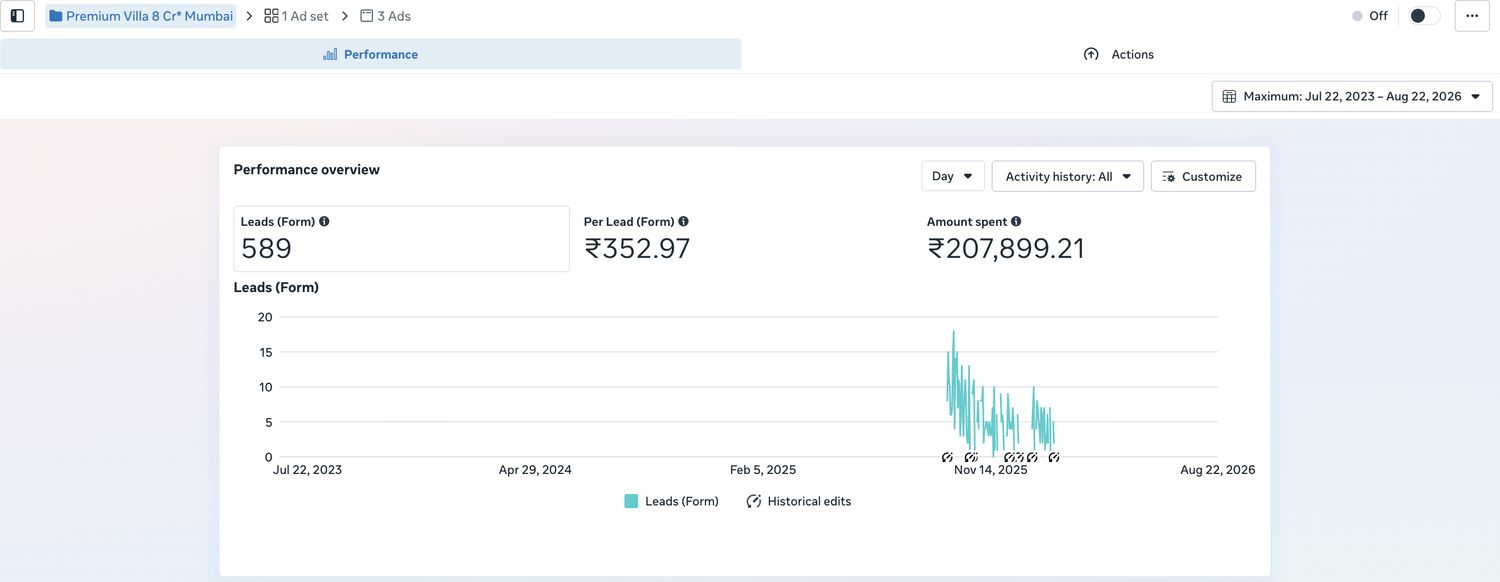Click the teal Leads (Form) legend swatch
Viewport: 1500px width, 582px height.
coord(631,501)
